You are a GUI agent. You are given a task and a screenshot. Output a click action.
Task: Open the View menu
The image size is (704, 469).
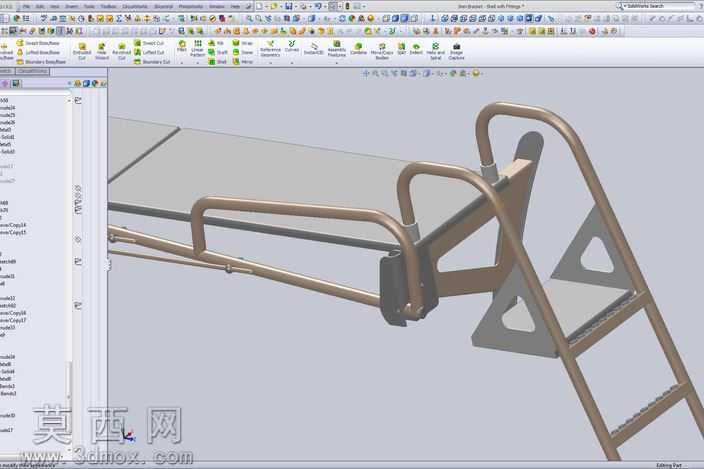(x=55, y=7)
